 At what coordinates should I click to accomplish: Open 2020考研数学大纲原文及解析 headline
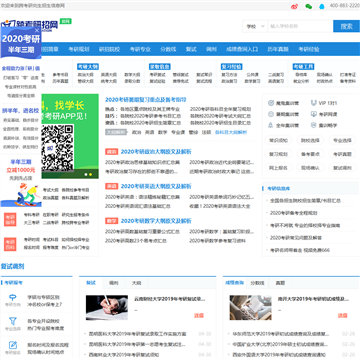tap(156, 221)
